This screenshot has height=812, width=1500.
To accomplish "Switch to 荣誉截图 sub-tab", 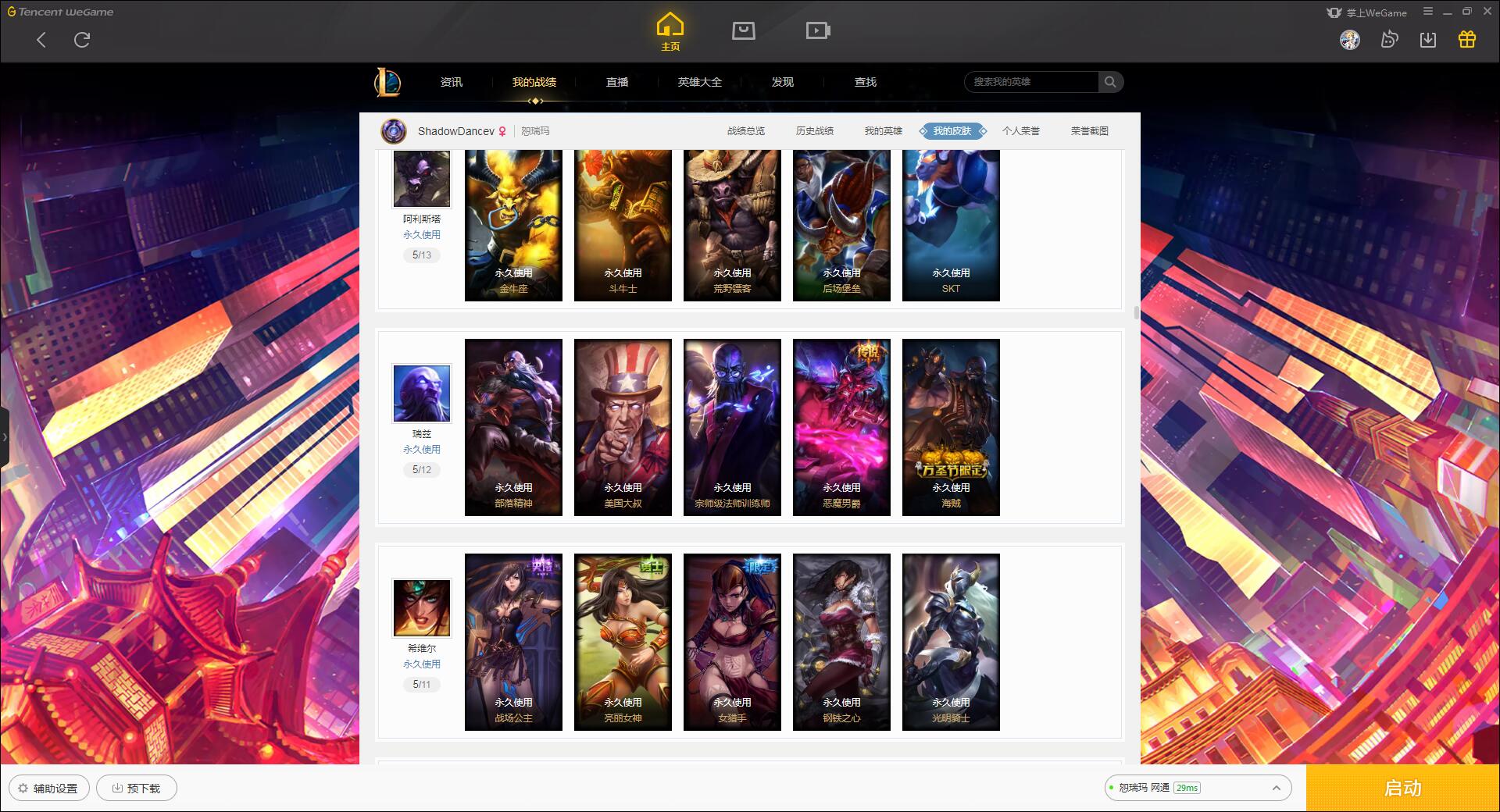I will point(1090,131).
